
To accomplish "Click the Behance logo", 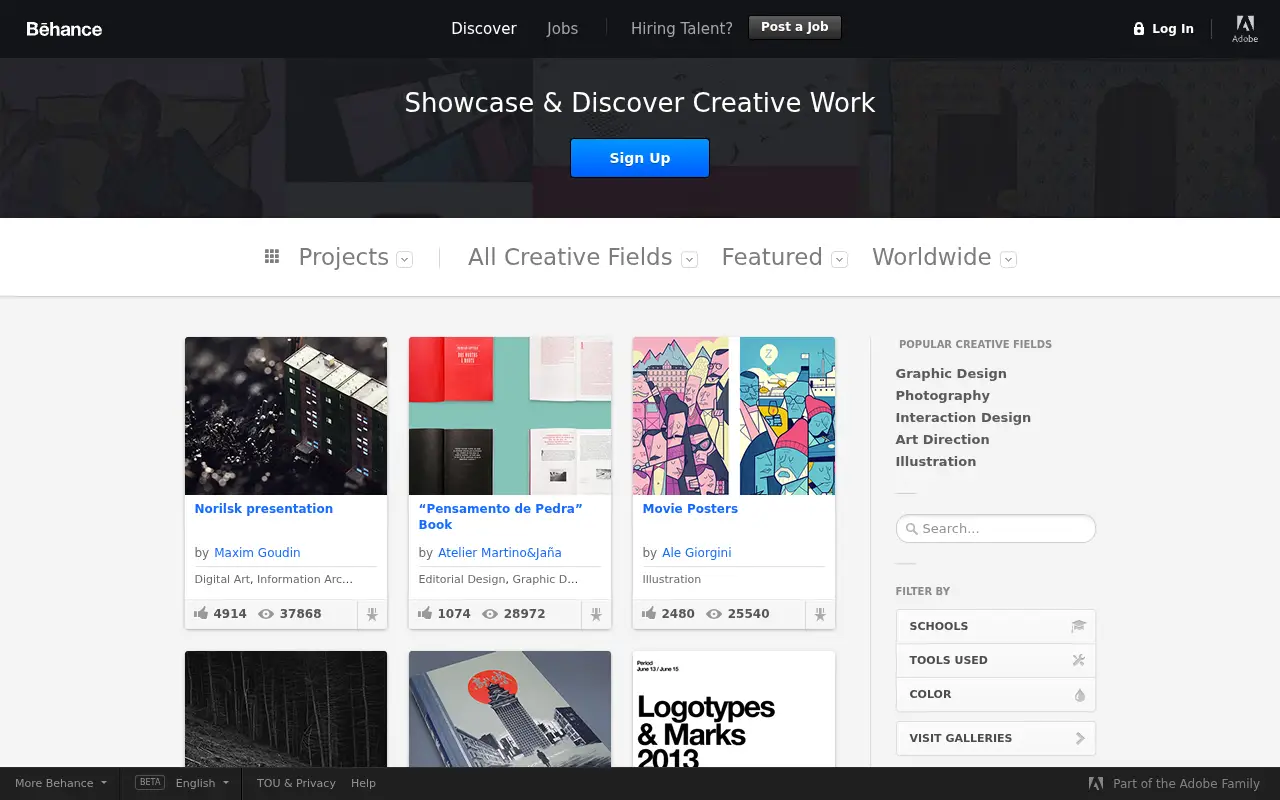I will click(x=64, y=29).
